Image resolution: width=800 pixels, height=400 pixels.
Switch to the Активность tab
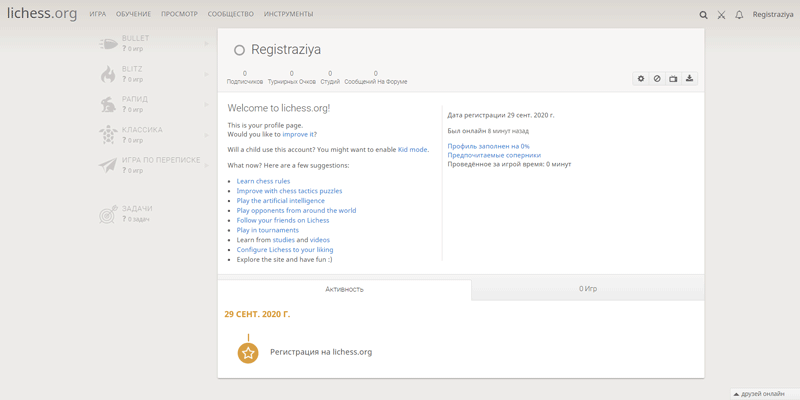344,289
